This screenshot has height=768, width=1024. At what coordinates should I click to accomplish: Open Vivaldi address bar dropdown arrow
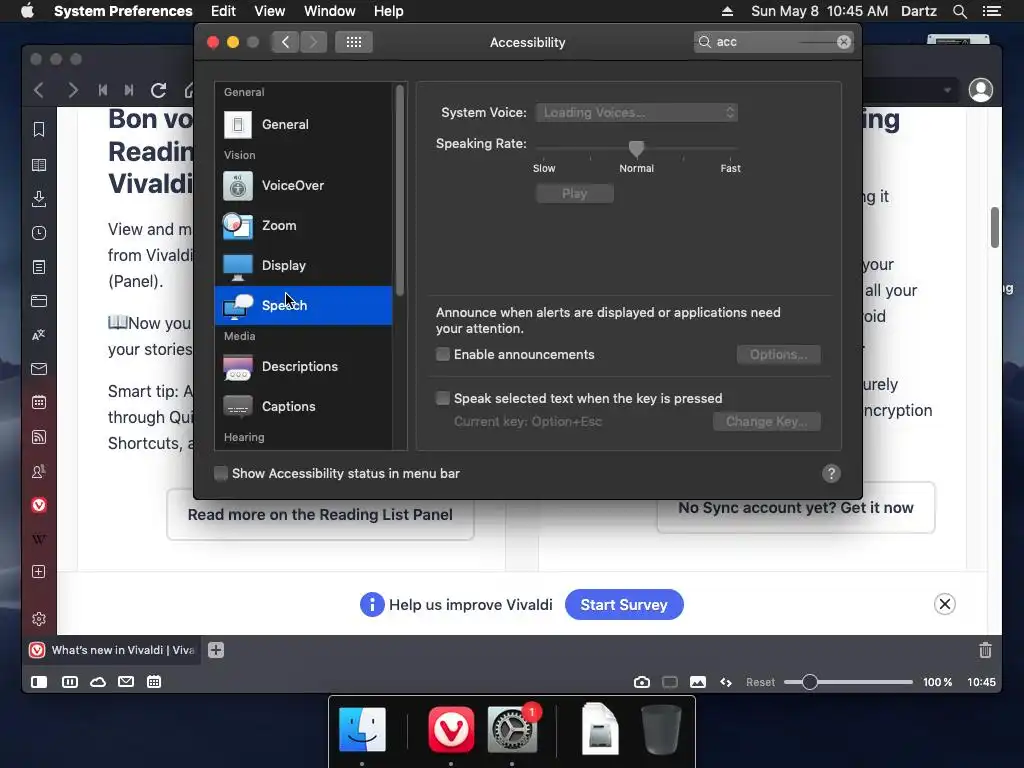coord(947,90)
